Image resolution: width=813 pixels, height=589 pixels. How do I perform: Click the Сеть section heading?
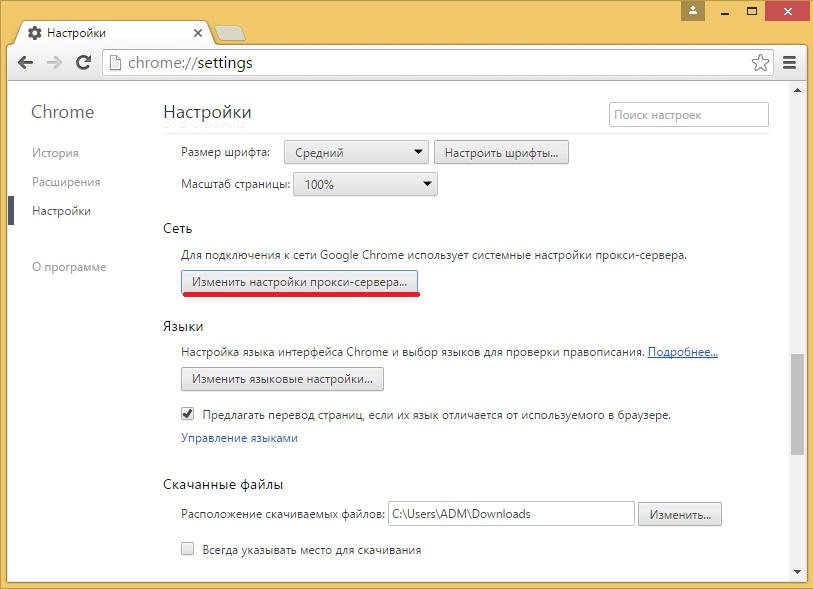[x=177, y=229]
